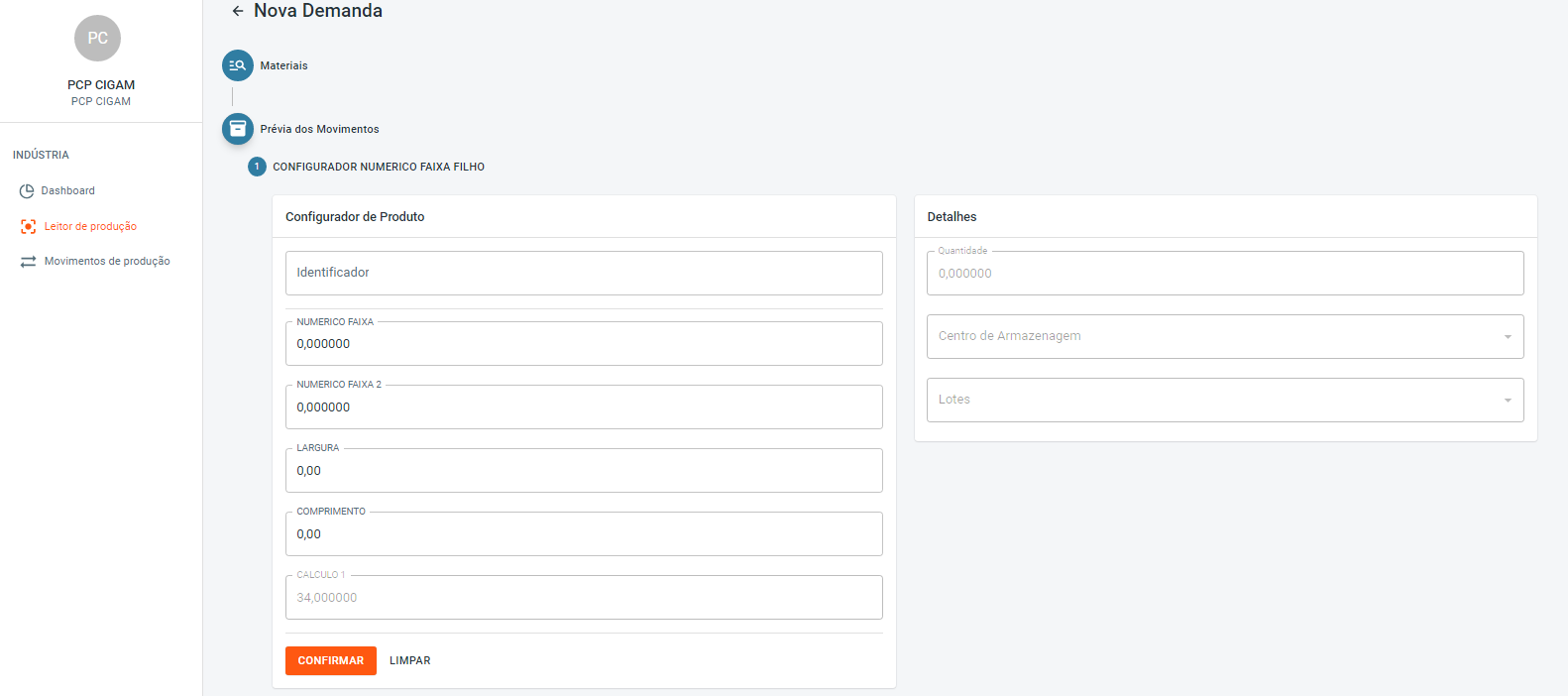Open the Dashboard menu item
Viewport: 1568px width, 696px height.
coord(67,191)
